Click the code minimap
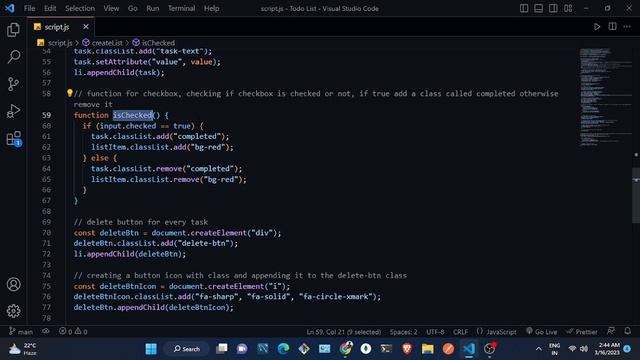This screenshot has width=640, height=360. pos(605,97)
